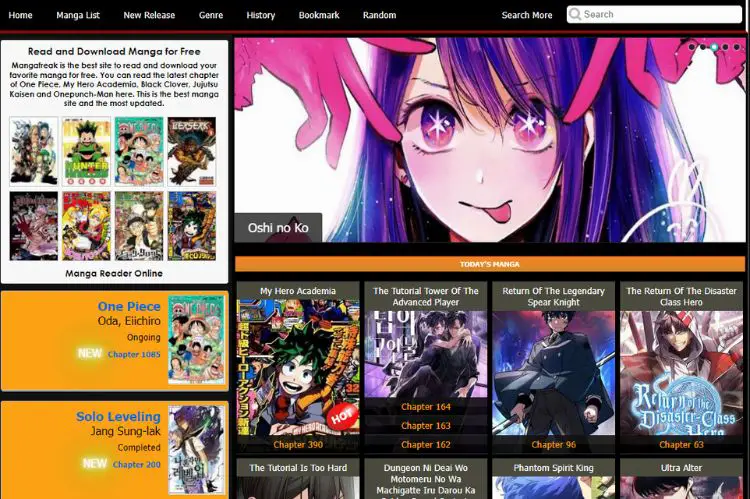Open the first cover in the left cover grid
Viewport: 750px width, 499px height.
click(x=34, y=151)
